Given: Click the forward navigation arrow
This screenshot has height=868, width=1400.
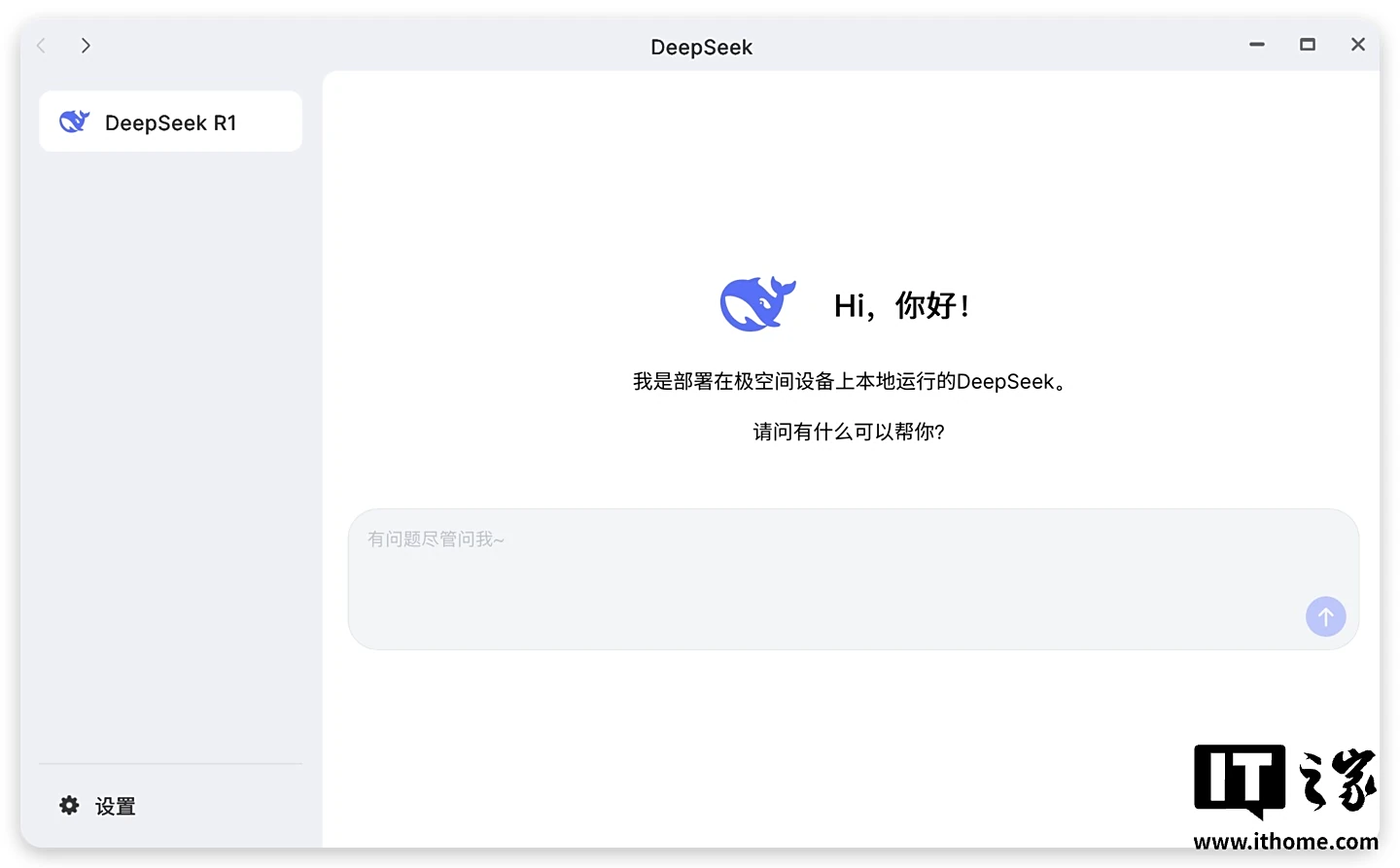Looking at the screenshot, I should 86,46.
